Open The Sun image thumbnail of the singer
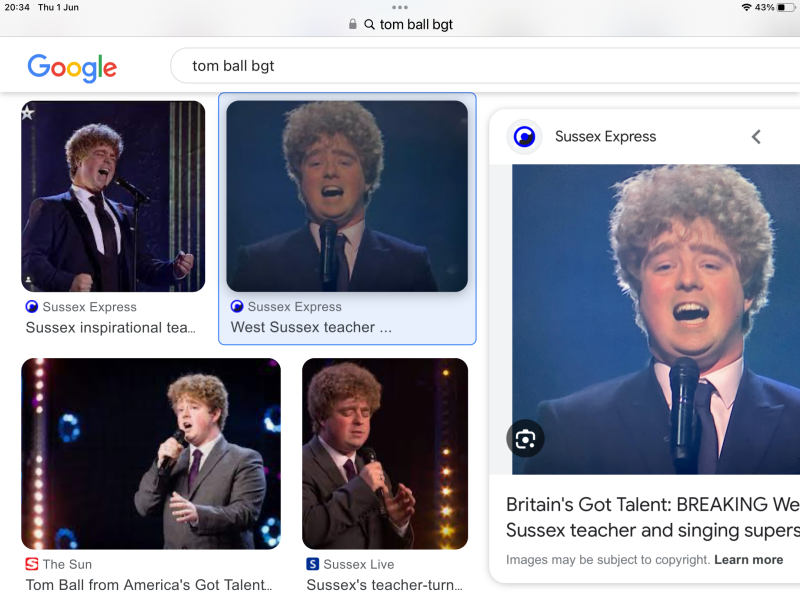The width and height of the screenshot is (800, 600). coord(151,454)
